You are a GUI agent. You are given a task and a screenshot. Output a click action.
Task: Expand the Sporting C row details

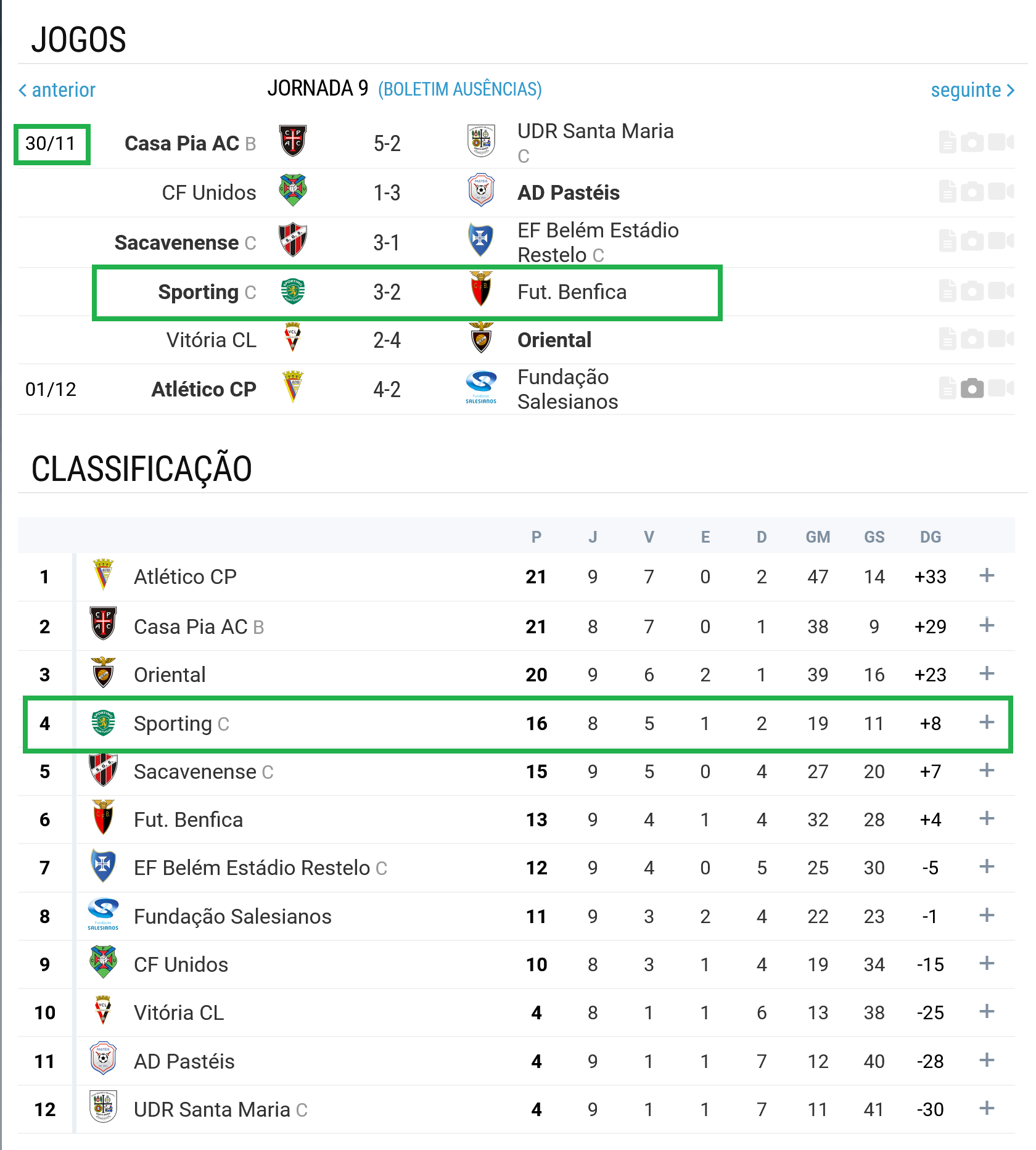[x=987, y=722]
